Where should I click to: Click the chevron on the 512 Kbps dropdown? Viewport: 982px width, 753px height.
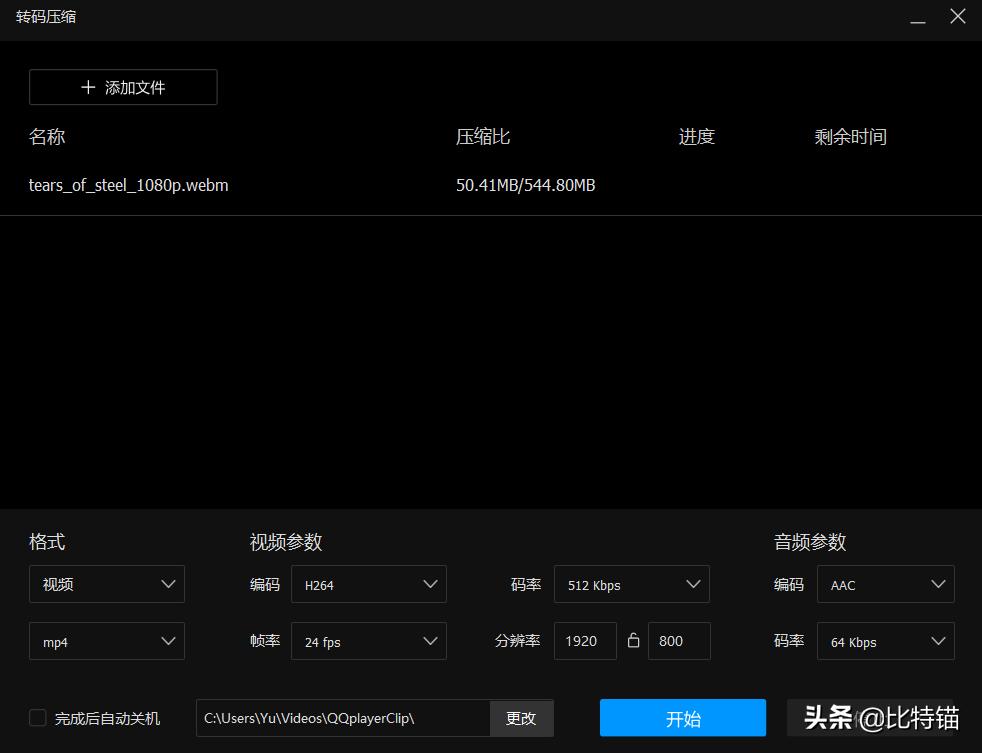(x=693, y=584)
